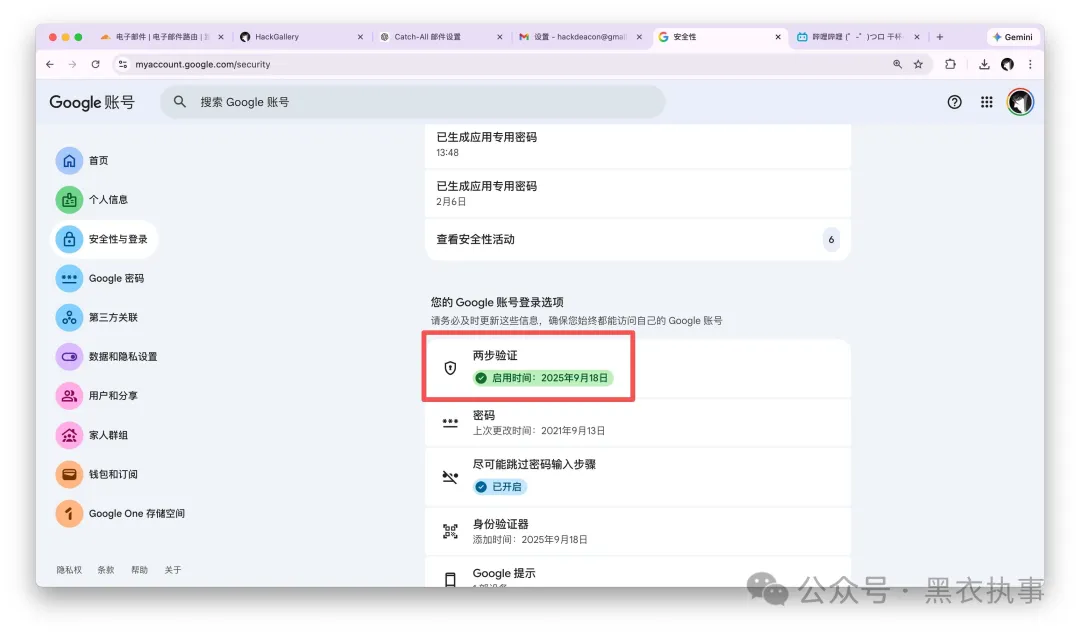Click the 已开启 status badge
1080x634 pixels.
(x=499, y=487)
